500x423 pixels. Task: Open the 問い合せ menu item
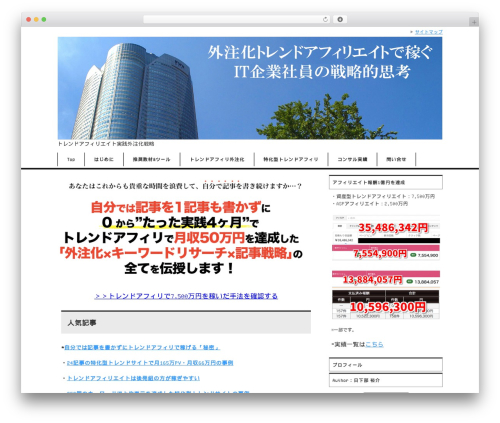click(396, 159)
